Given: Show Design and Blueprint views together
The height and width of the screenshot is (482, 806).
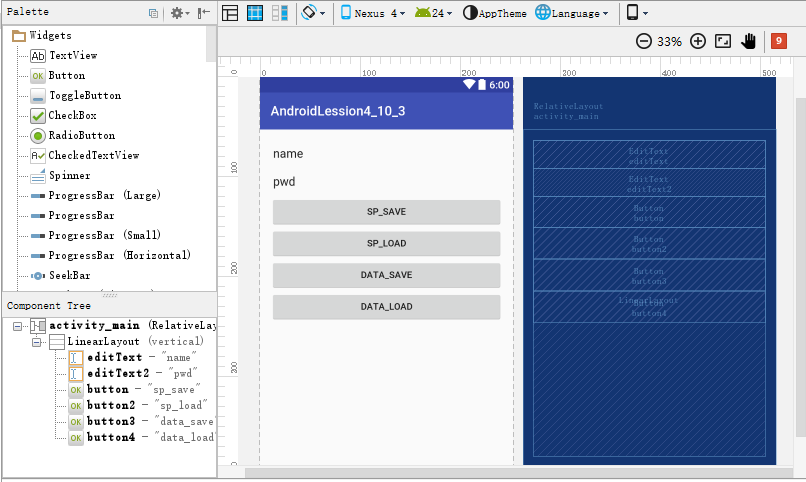Looking at the screenshot, I should 280,13.
